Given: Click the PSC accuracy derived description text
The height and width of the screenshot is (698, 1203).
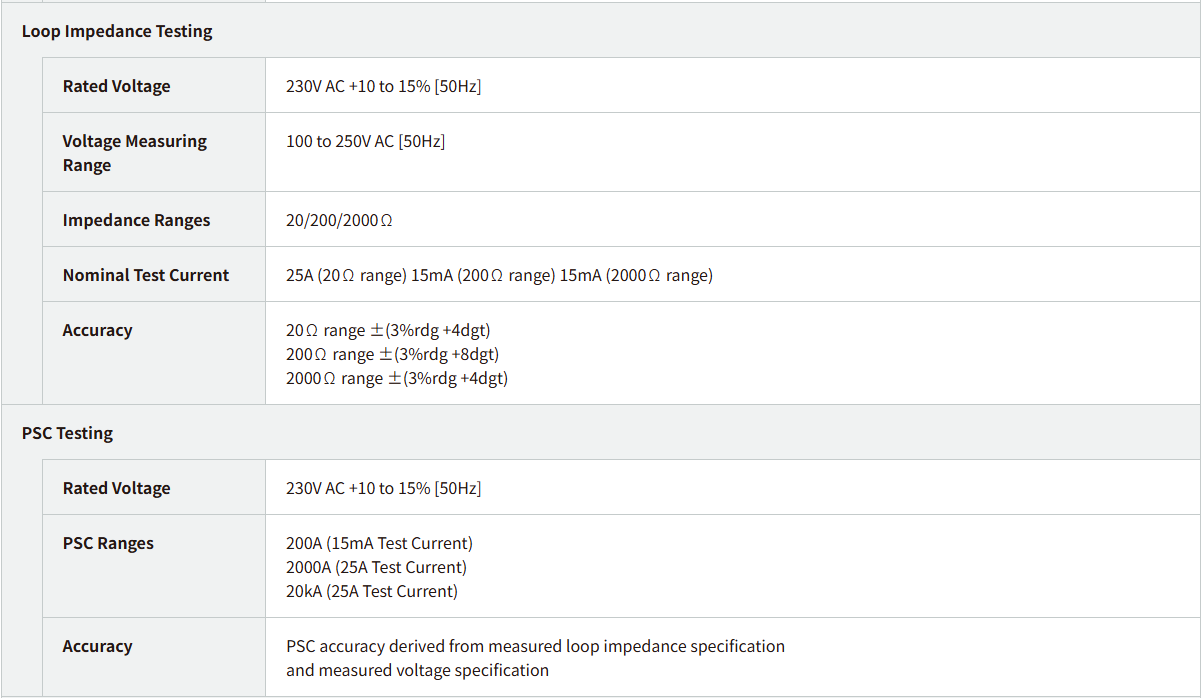Looking at the screenshot, I should click(535, 646).
